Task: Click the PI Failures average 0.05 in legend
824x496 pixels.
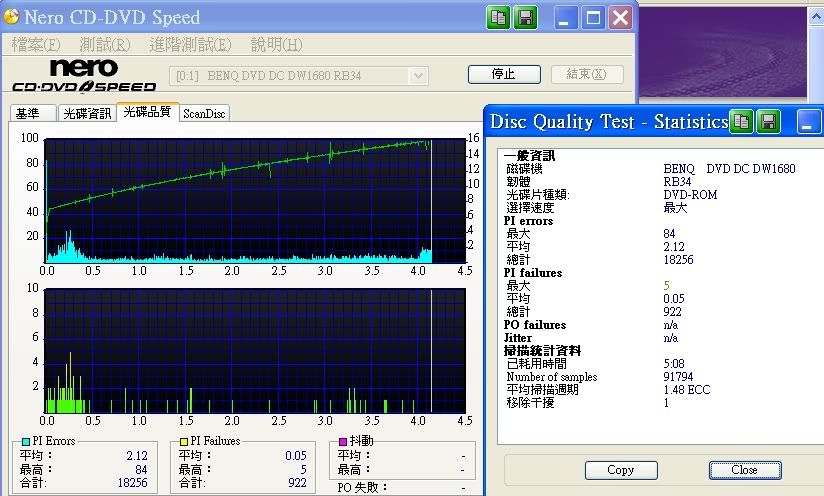Action: click(x=296, y=456)
